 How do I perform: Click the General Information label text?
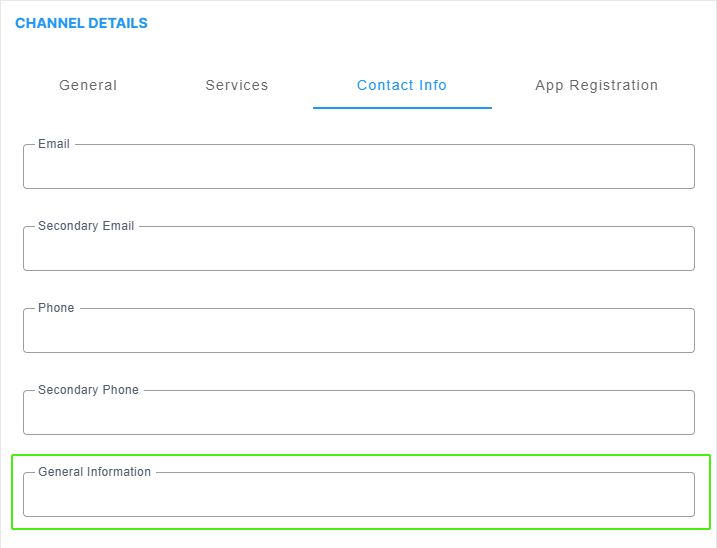click(x=94, y=472)
